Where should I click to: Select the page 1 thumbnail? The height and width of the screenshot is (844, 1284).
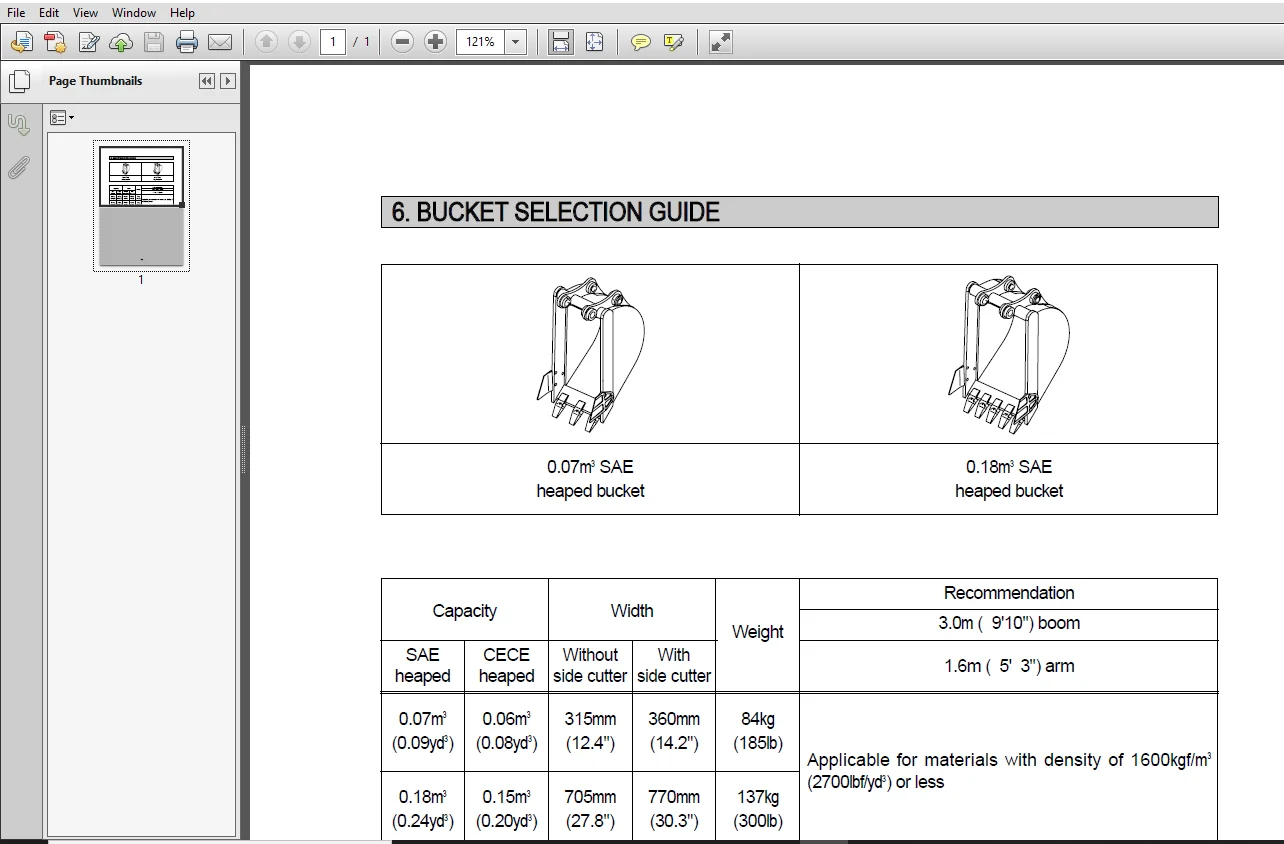tap(141, 206)
